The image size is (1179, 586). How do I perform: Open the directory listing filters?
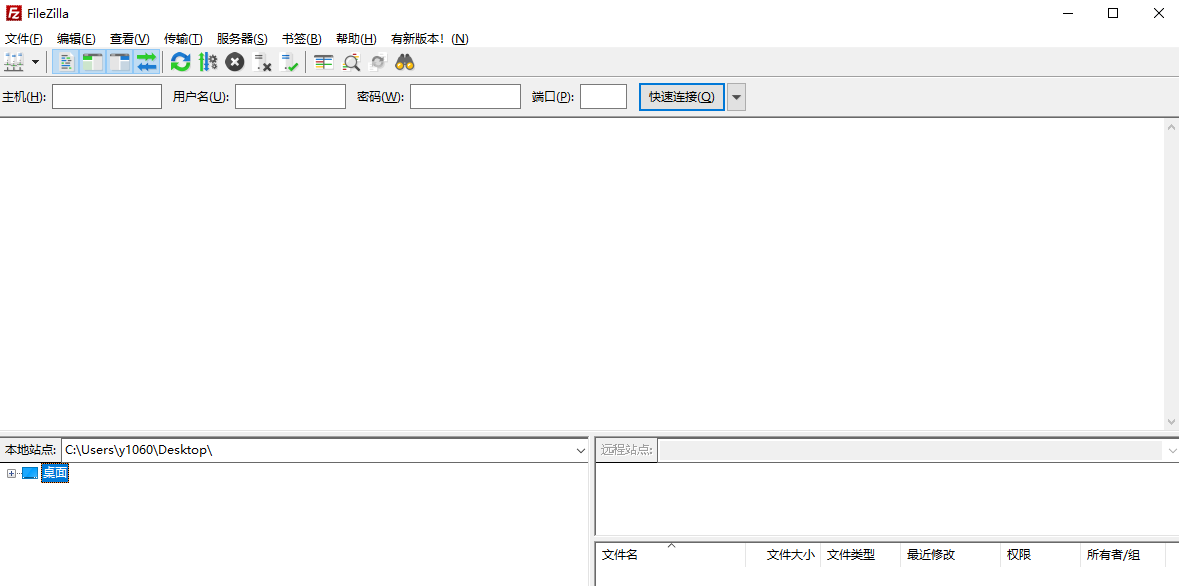click(322, 62)
